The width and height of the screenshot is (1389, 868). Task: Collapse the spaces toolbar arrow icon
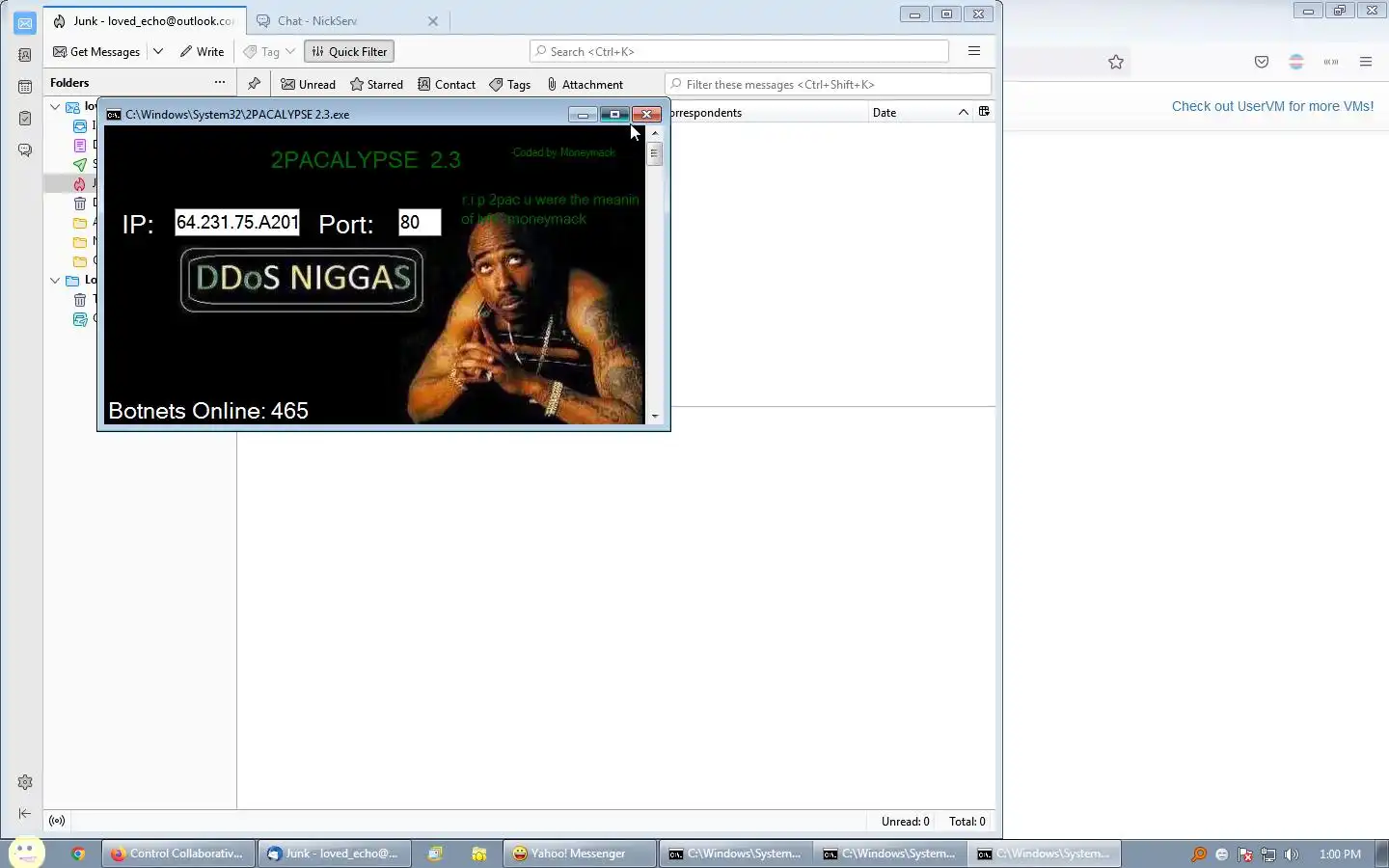click(25, 814)
